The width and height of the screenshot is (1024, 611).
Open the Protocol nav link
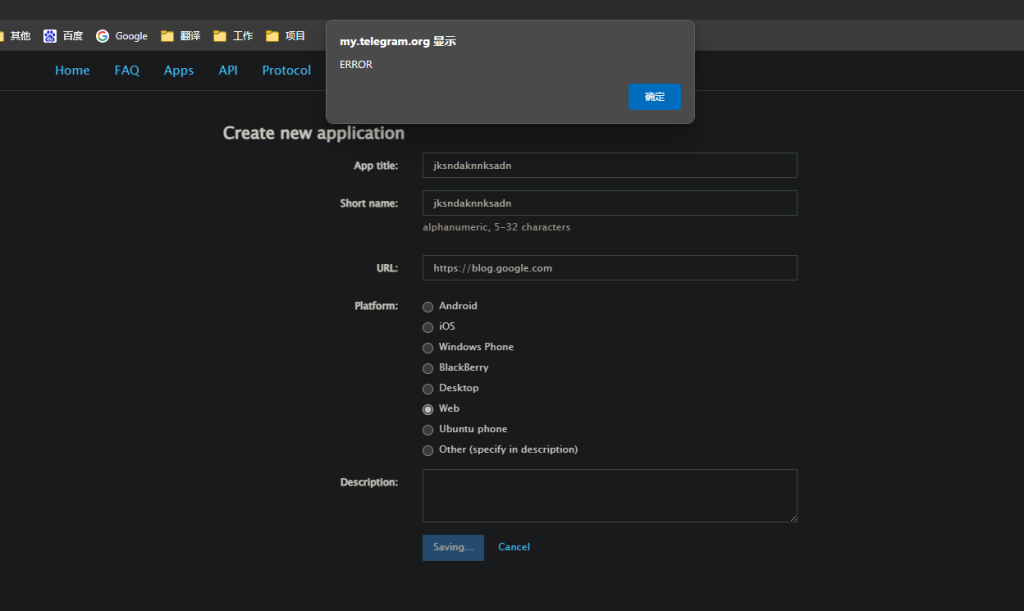[x=286, y=70]
